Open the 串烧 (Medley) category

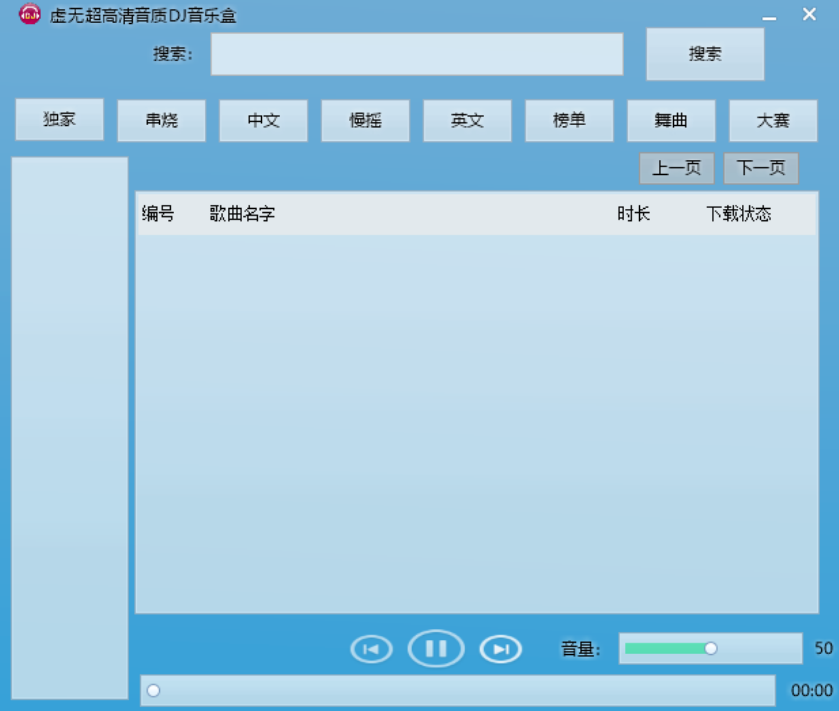pyautogui.click(x=161, y=120)
